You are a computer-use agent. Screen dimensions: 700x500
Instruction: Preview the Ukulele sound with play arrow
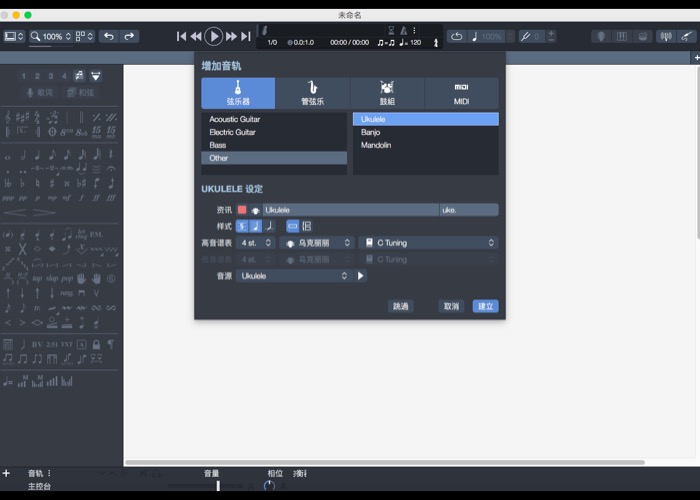pos(361,276)
